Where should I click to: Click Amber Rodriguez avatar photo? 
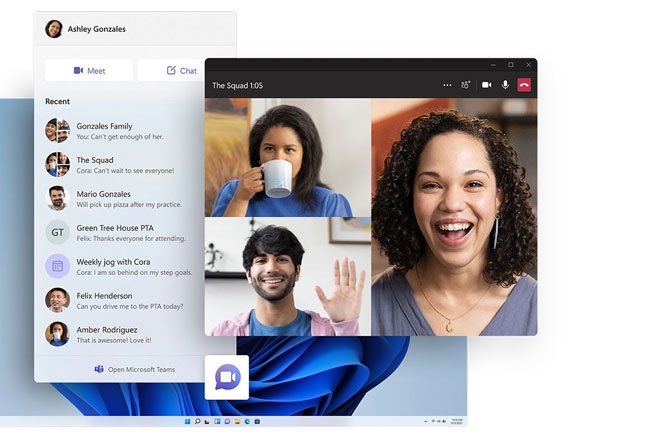pos(57,334)
